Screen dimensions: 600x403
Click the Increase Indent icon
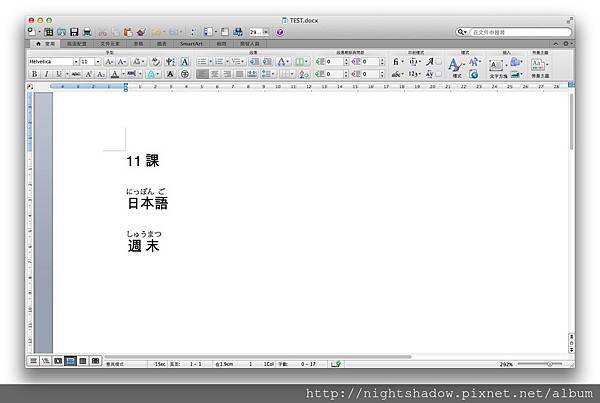(267, 62)
